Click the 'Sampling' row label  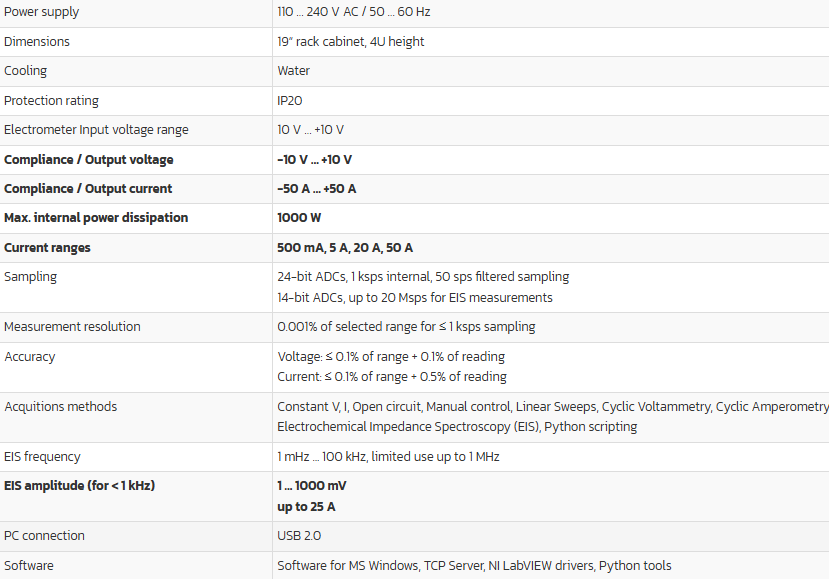[30, 277]
